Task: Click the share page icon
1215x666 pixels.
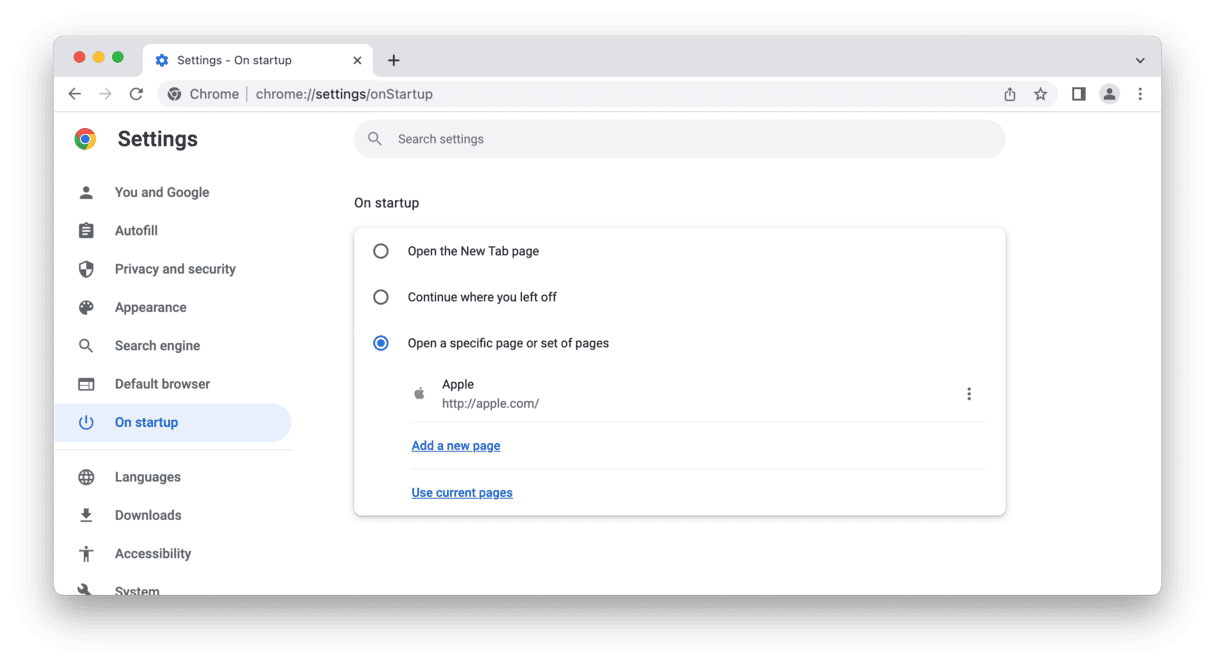Action: click(1010, 94)
